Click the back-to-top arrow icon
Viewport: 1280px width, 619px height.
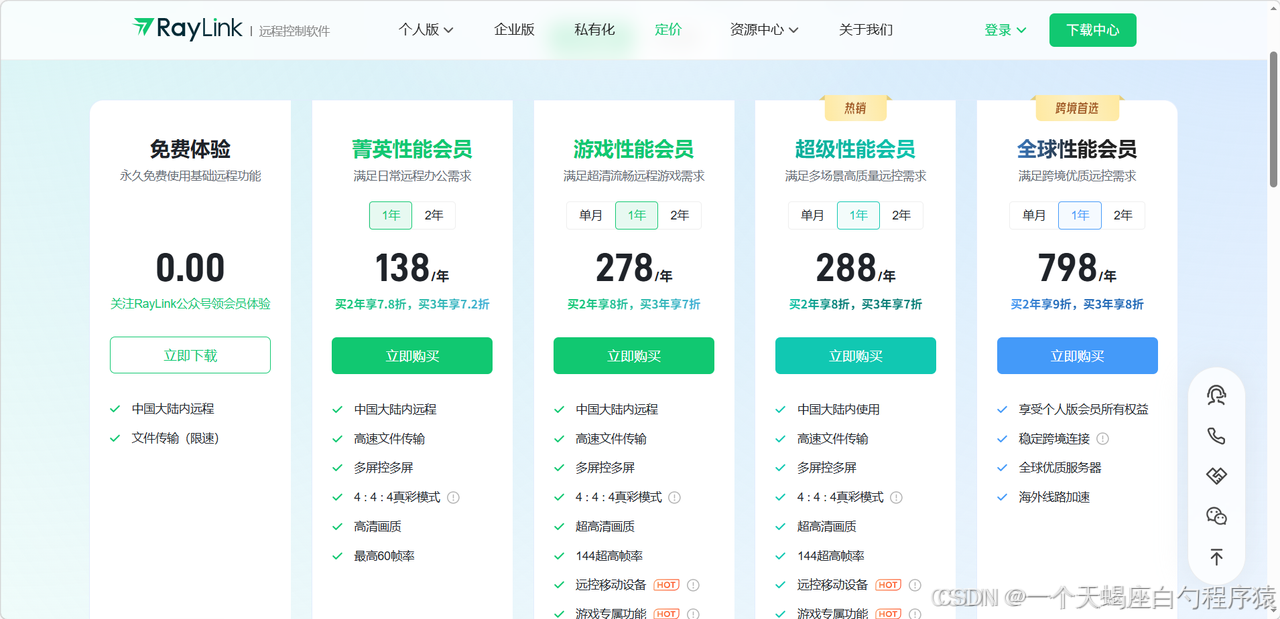(x=1216, y=556)
